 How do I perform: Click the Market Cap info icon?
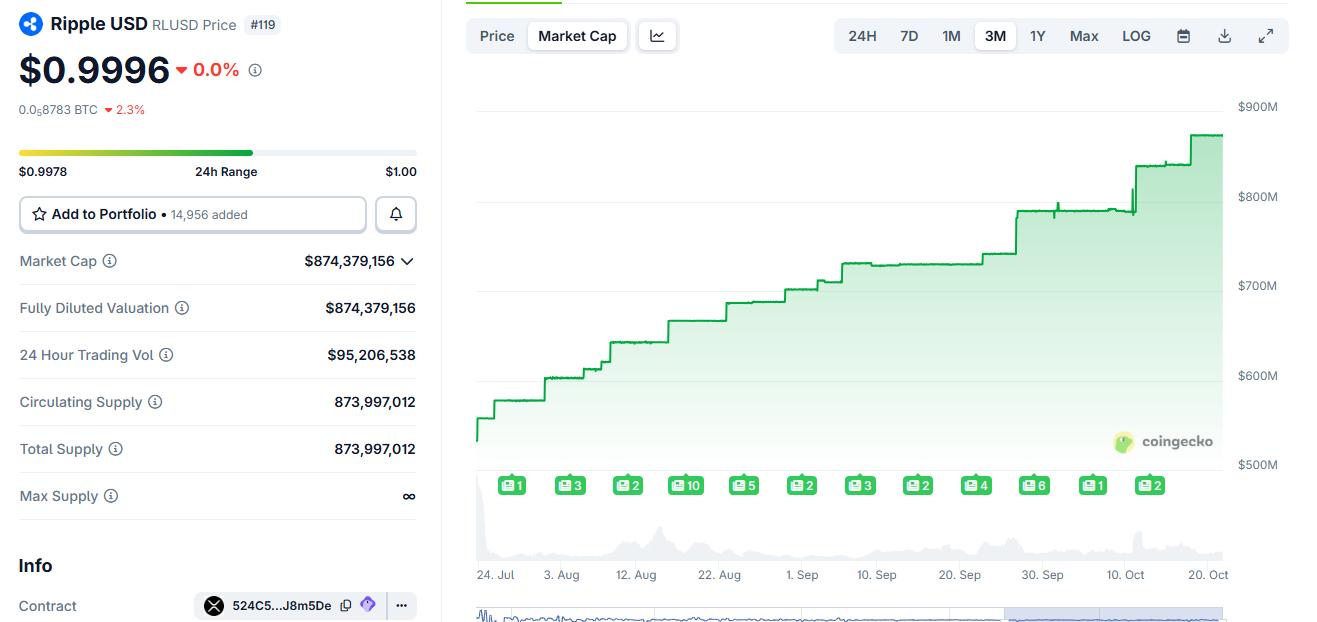tap(110, 261)
